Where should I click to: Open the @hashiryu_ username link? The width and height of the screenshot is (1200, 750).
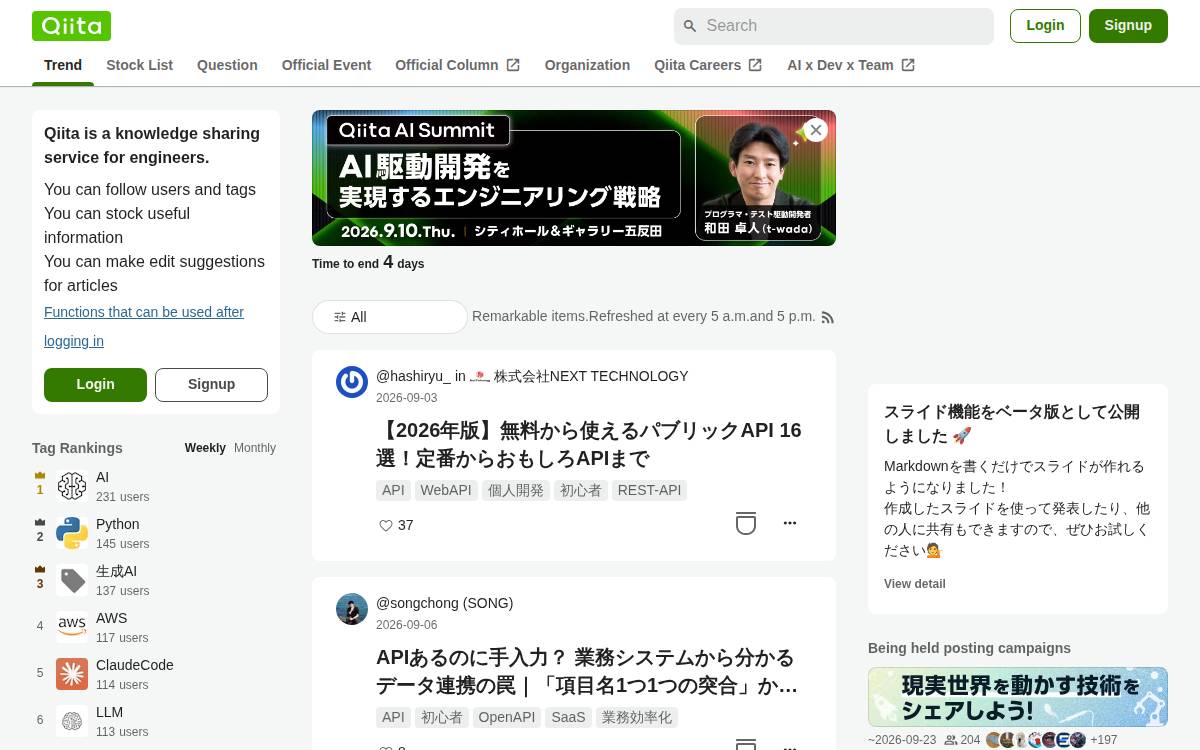pos(413,376)
